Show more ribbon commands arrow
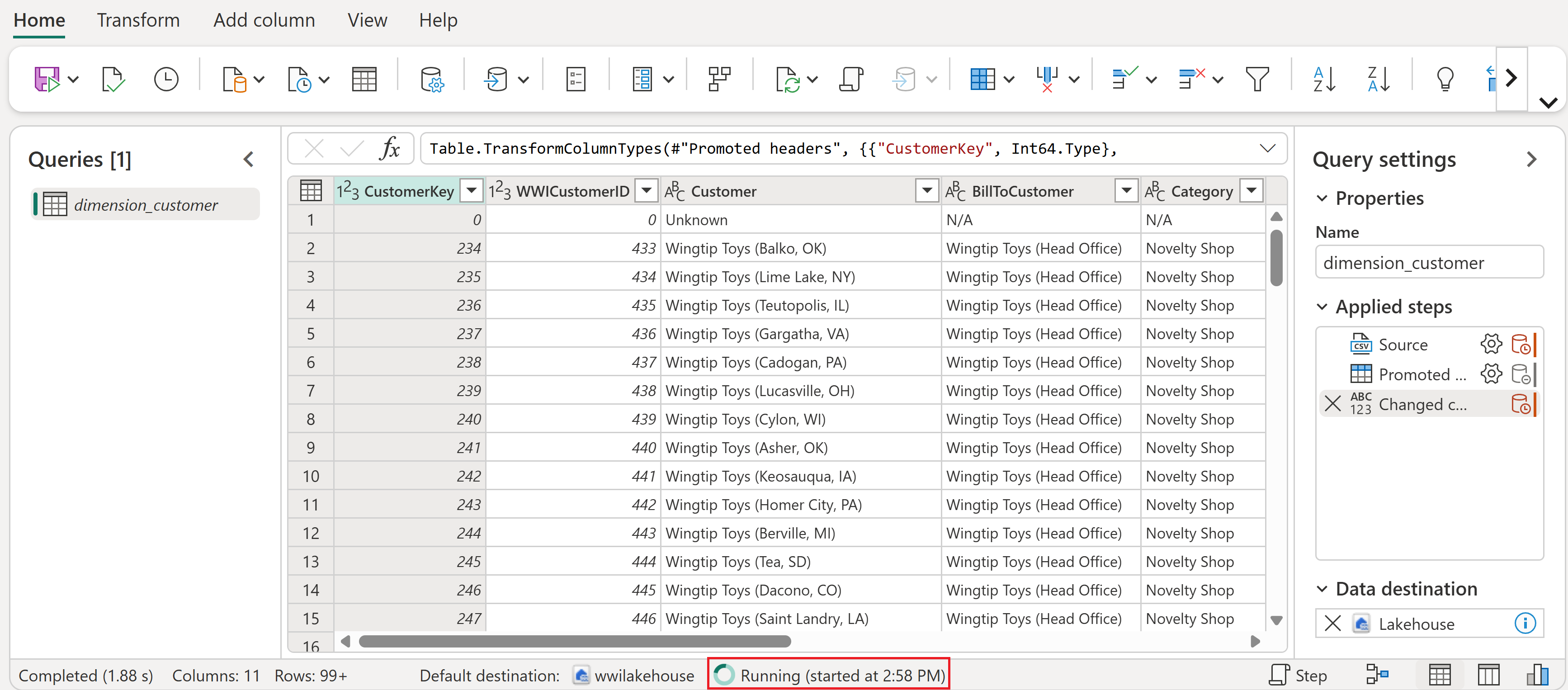 (1511, 78)
